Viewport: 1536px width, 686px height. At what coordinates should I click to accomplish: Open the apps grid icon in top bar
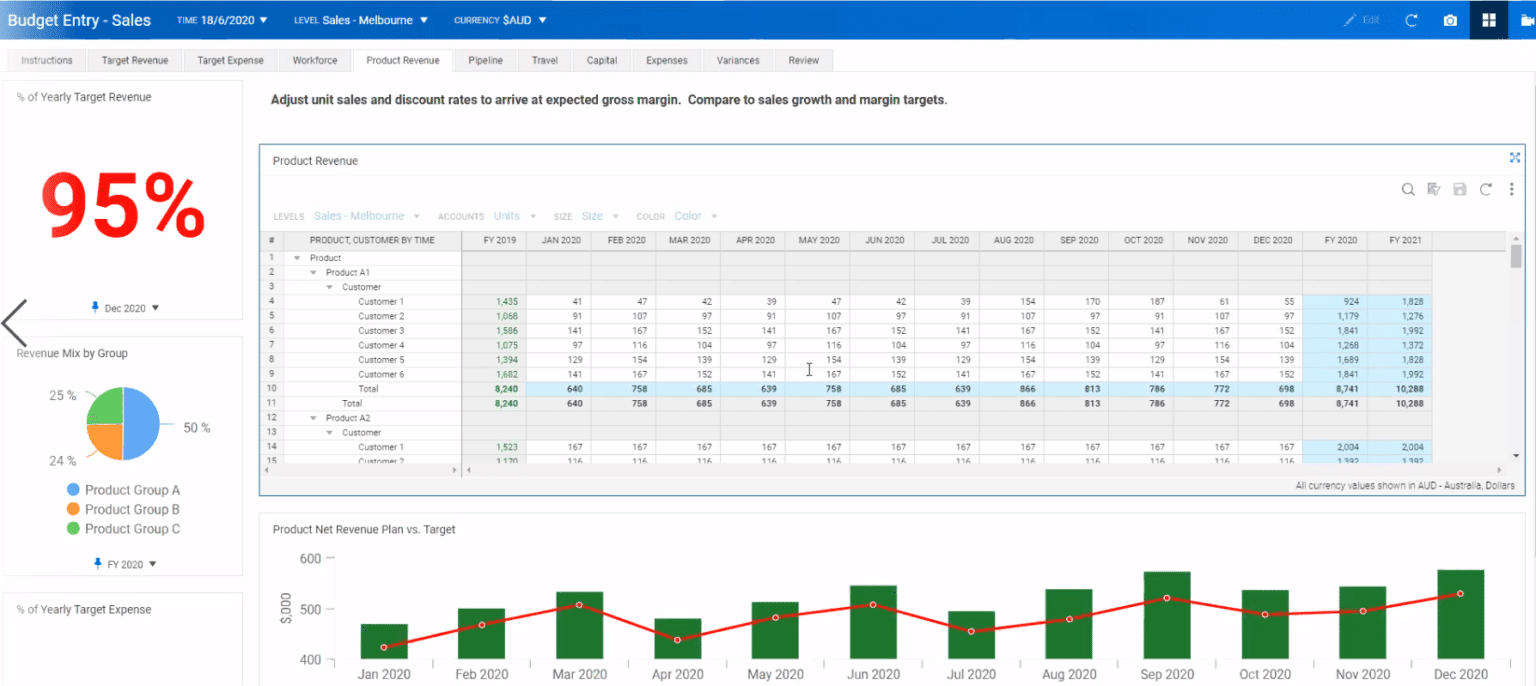tap(1488, 19)
